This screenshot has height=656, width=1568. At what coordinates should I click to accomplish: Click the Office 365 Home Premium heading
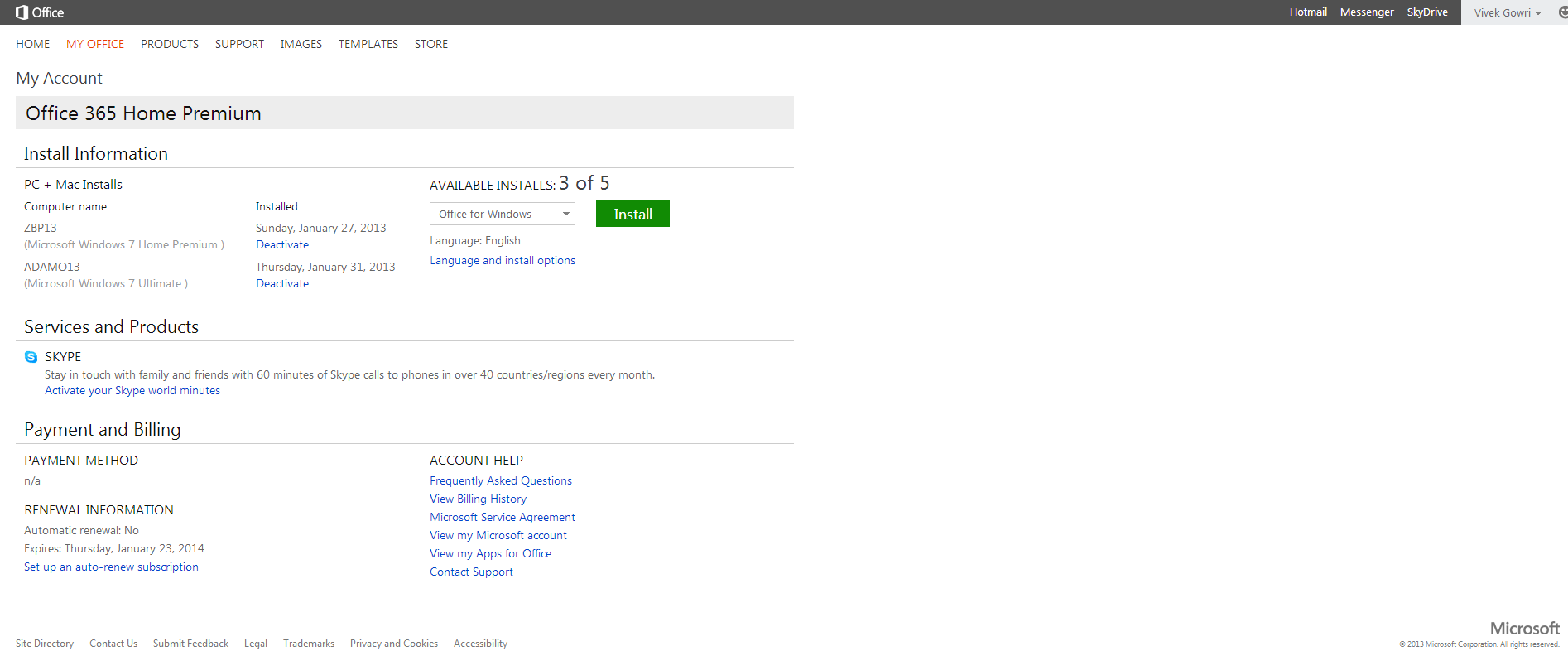pyautogui.click(x=143, y=113)
